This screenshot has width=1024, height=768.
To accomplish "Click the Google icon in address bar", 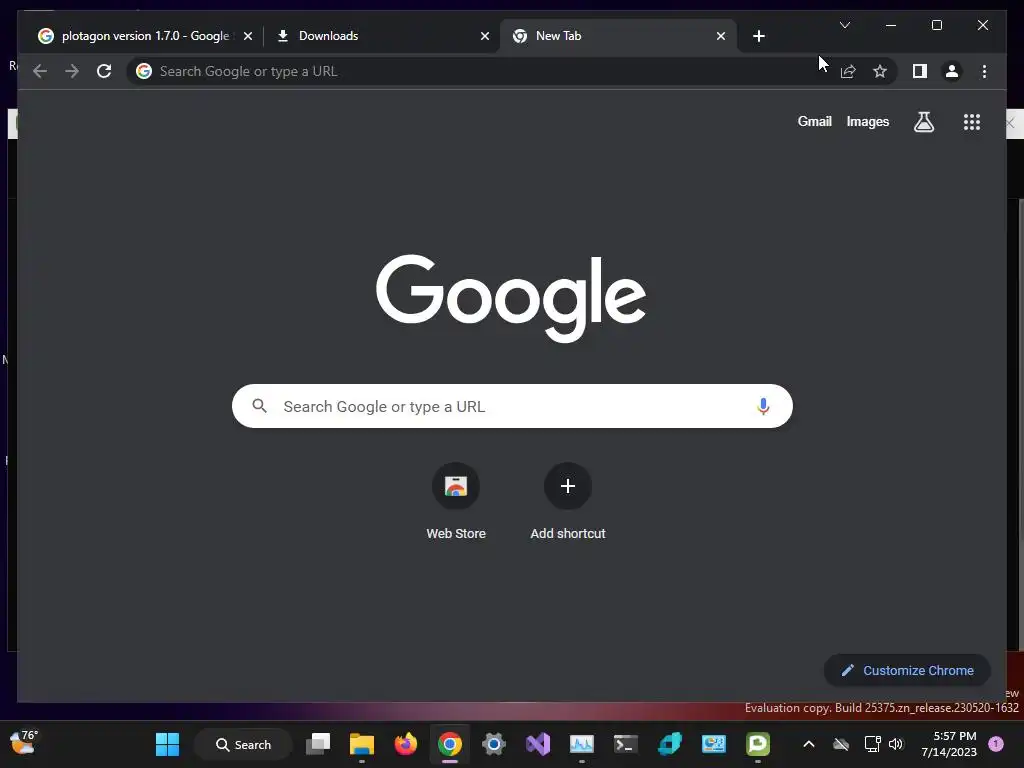I will click(x=144, y=71).
